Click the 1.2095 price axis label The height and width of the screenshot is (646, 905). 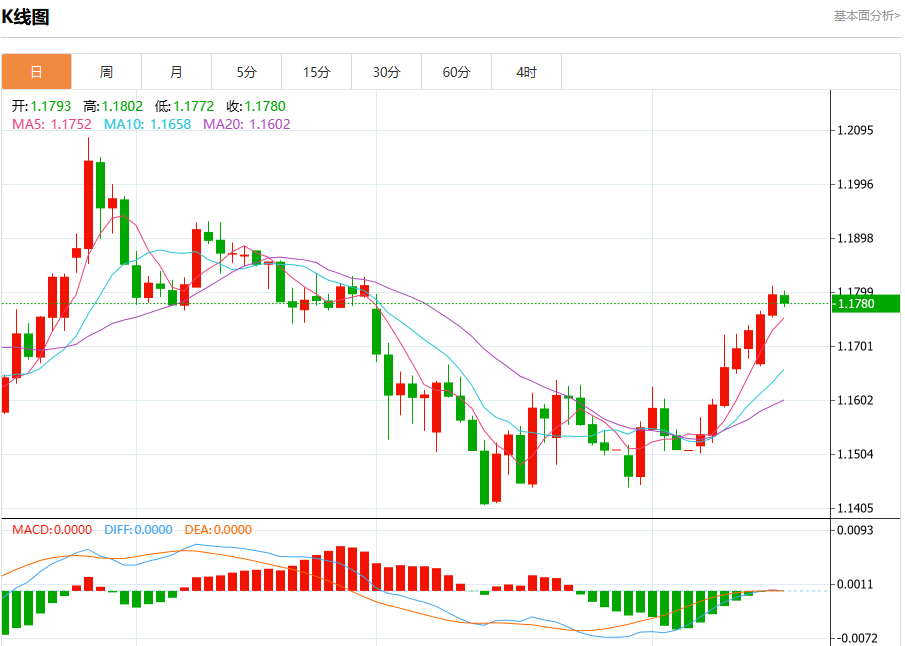(855, 130)
